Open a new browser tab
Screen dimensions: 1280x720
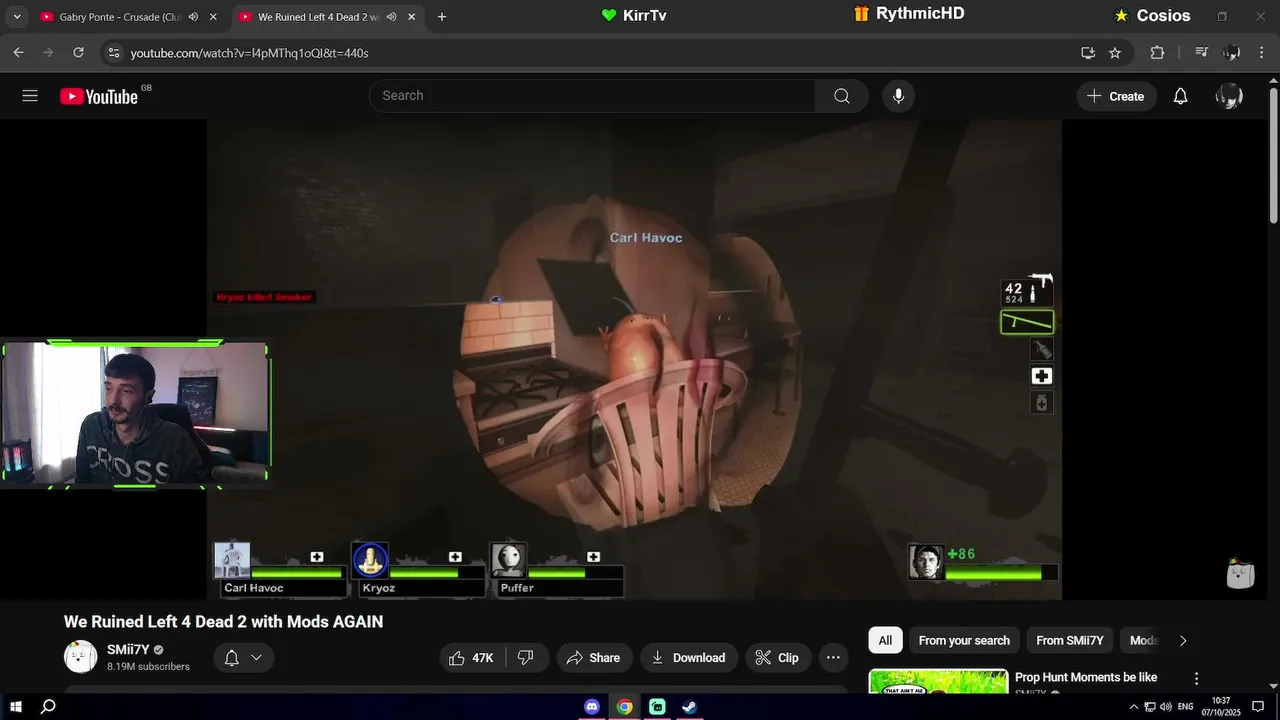(442, 17)
